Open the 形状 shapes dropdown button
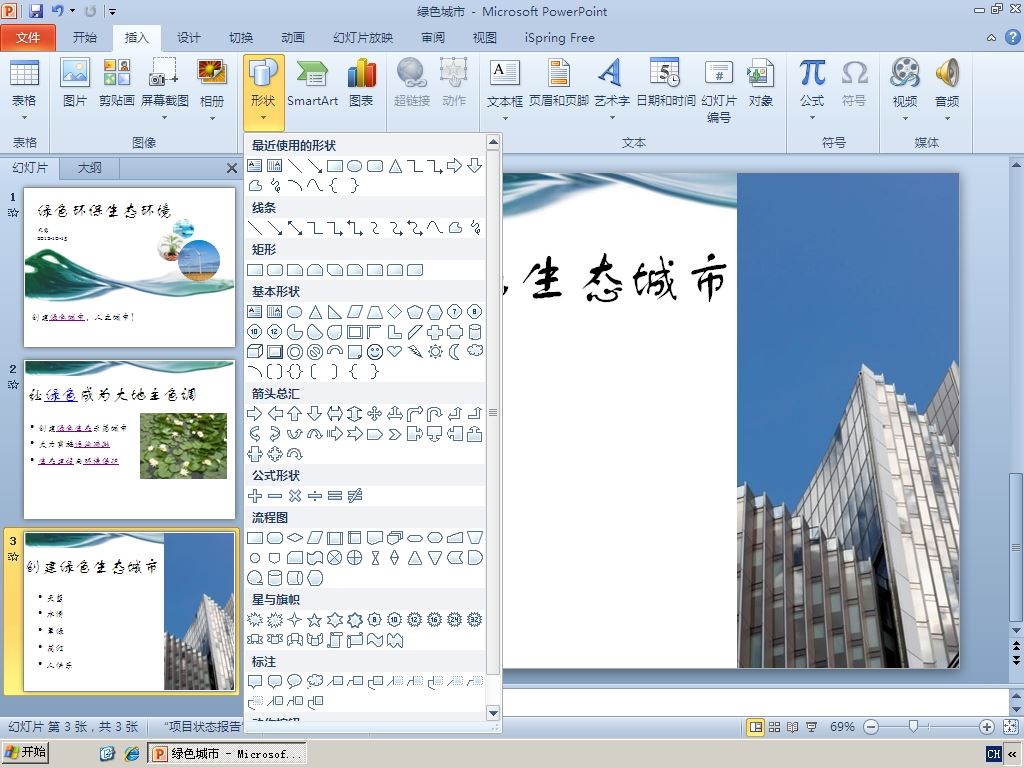Screen dimensions: 1024x768 click(x=263, y=91)
